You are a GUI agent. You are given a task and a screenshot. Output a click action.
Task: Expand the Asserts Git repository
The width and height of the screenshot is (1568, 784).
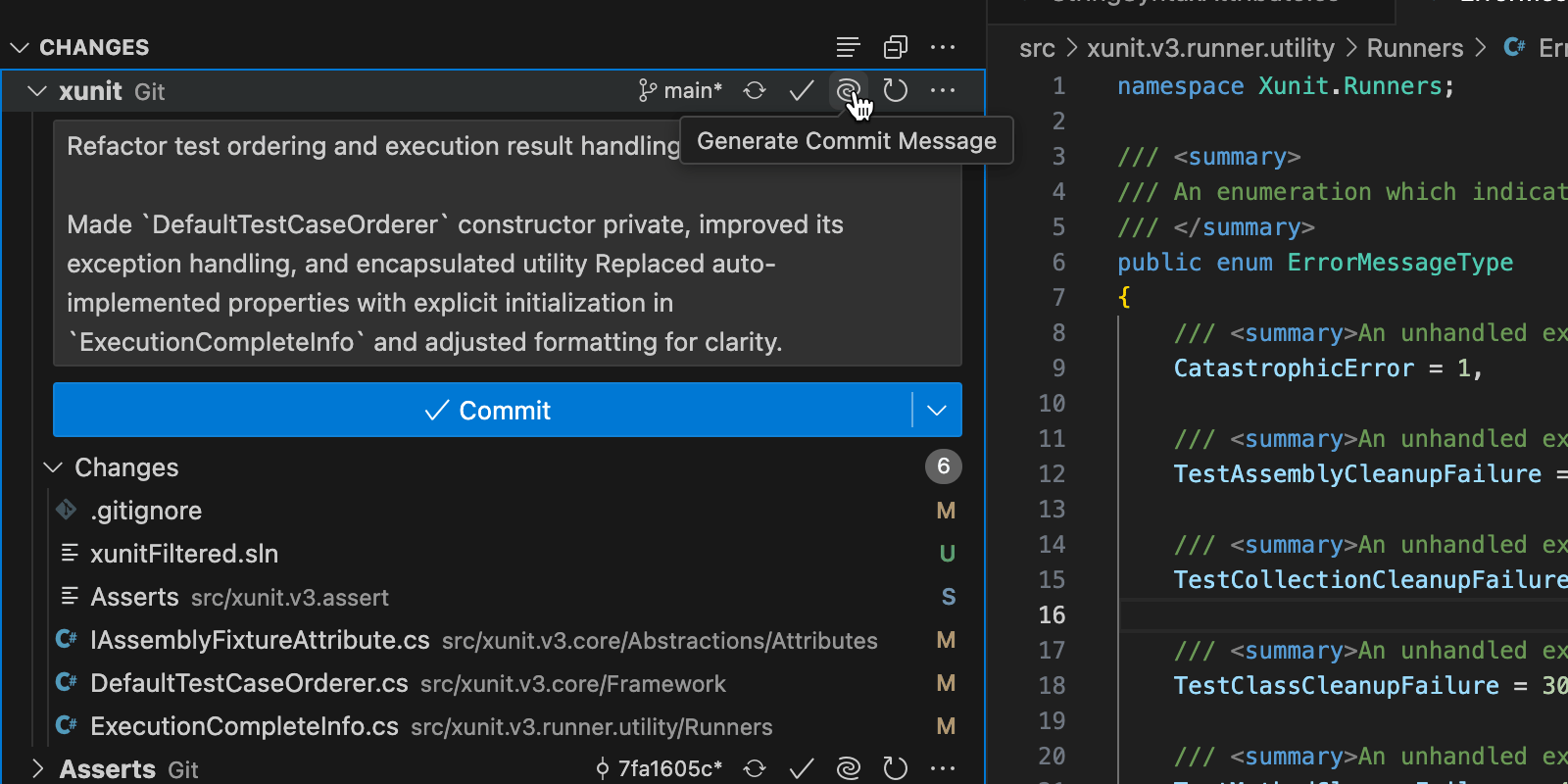point(37,769)
